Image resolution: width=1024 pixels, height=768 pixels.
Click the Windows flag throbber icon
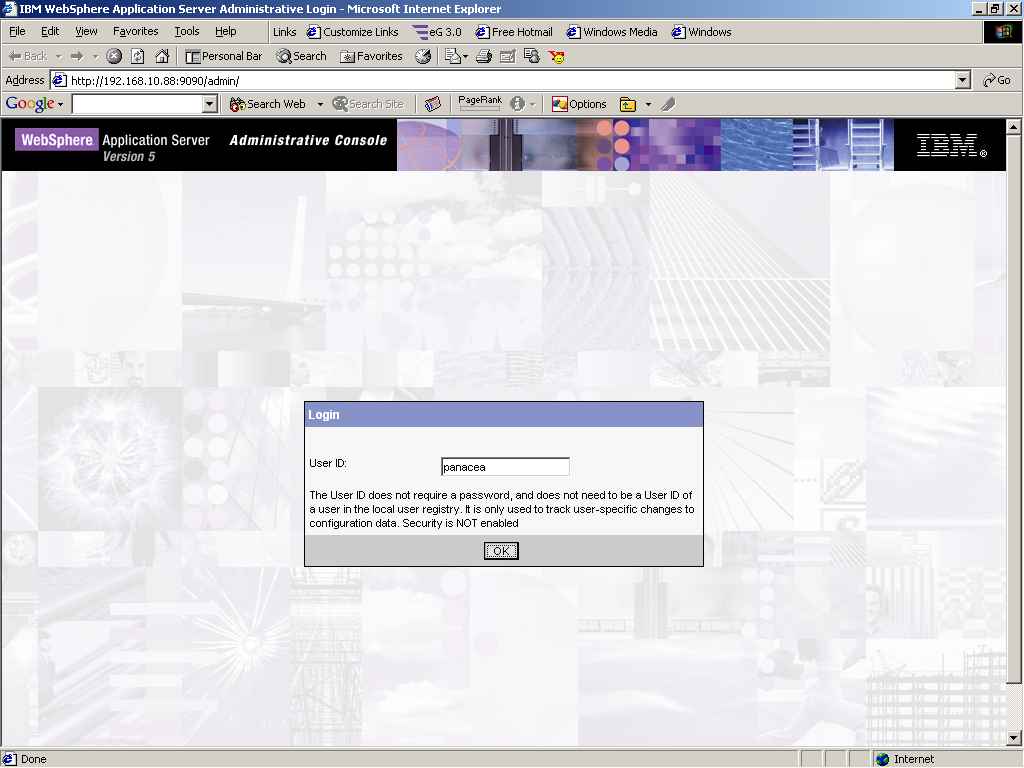[x=1002, y=32]
